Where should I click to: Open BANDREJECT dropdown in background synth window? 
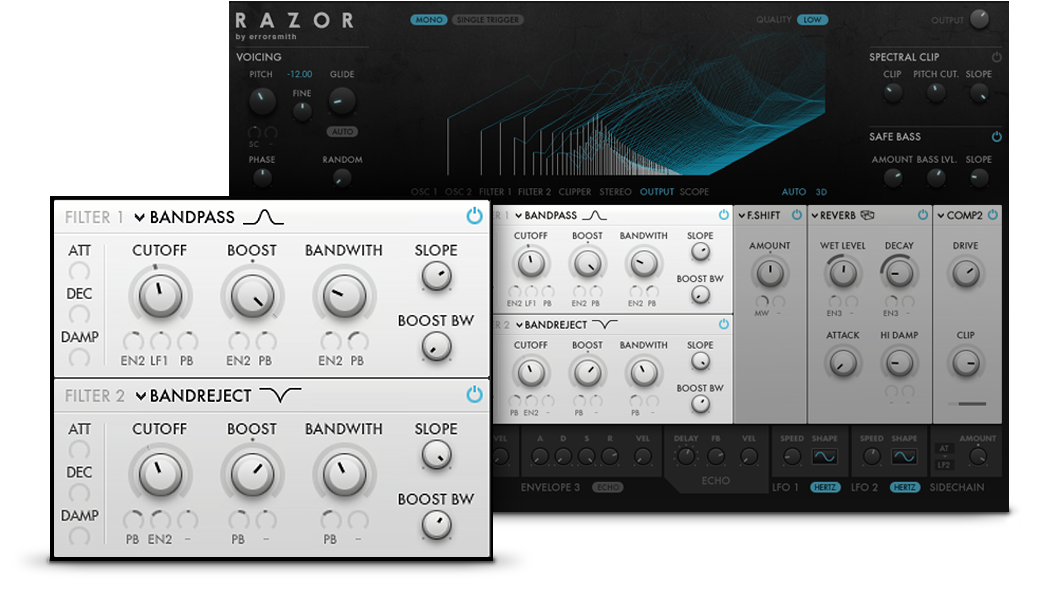551,325
